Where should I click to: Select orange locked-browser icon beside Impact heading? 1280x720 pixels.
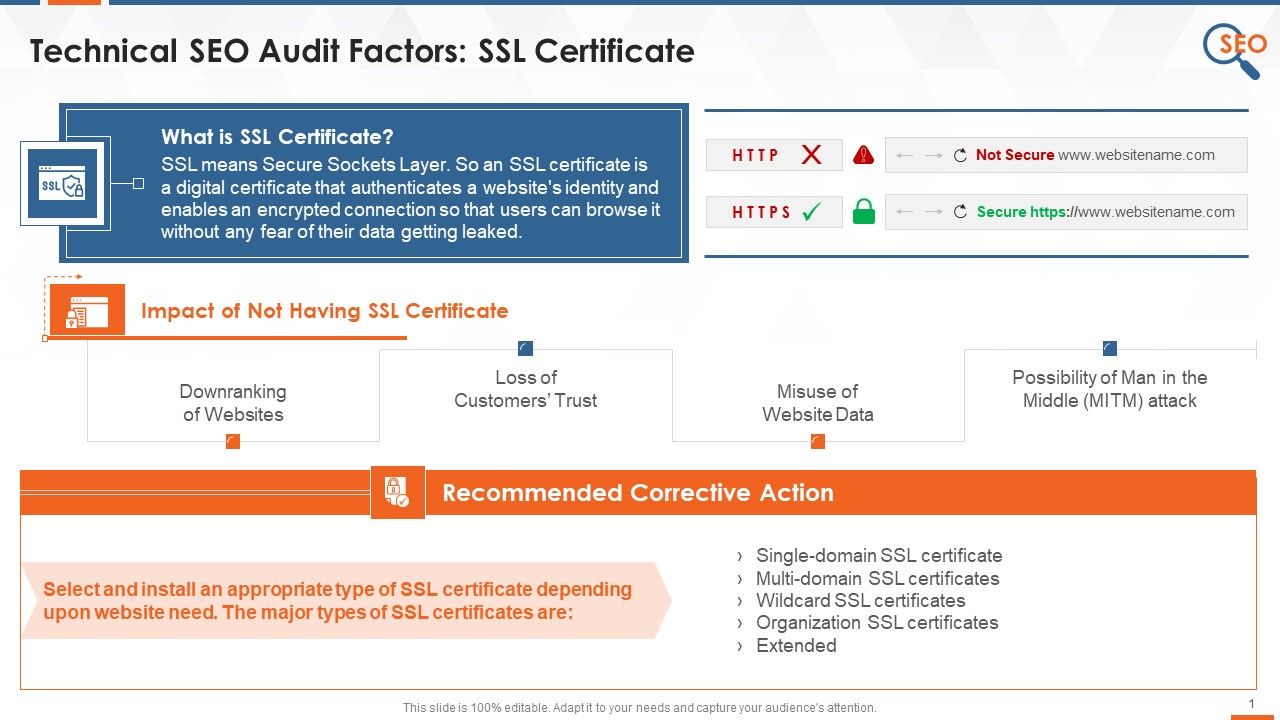[87, 310]
